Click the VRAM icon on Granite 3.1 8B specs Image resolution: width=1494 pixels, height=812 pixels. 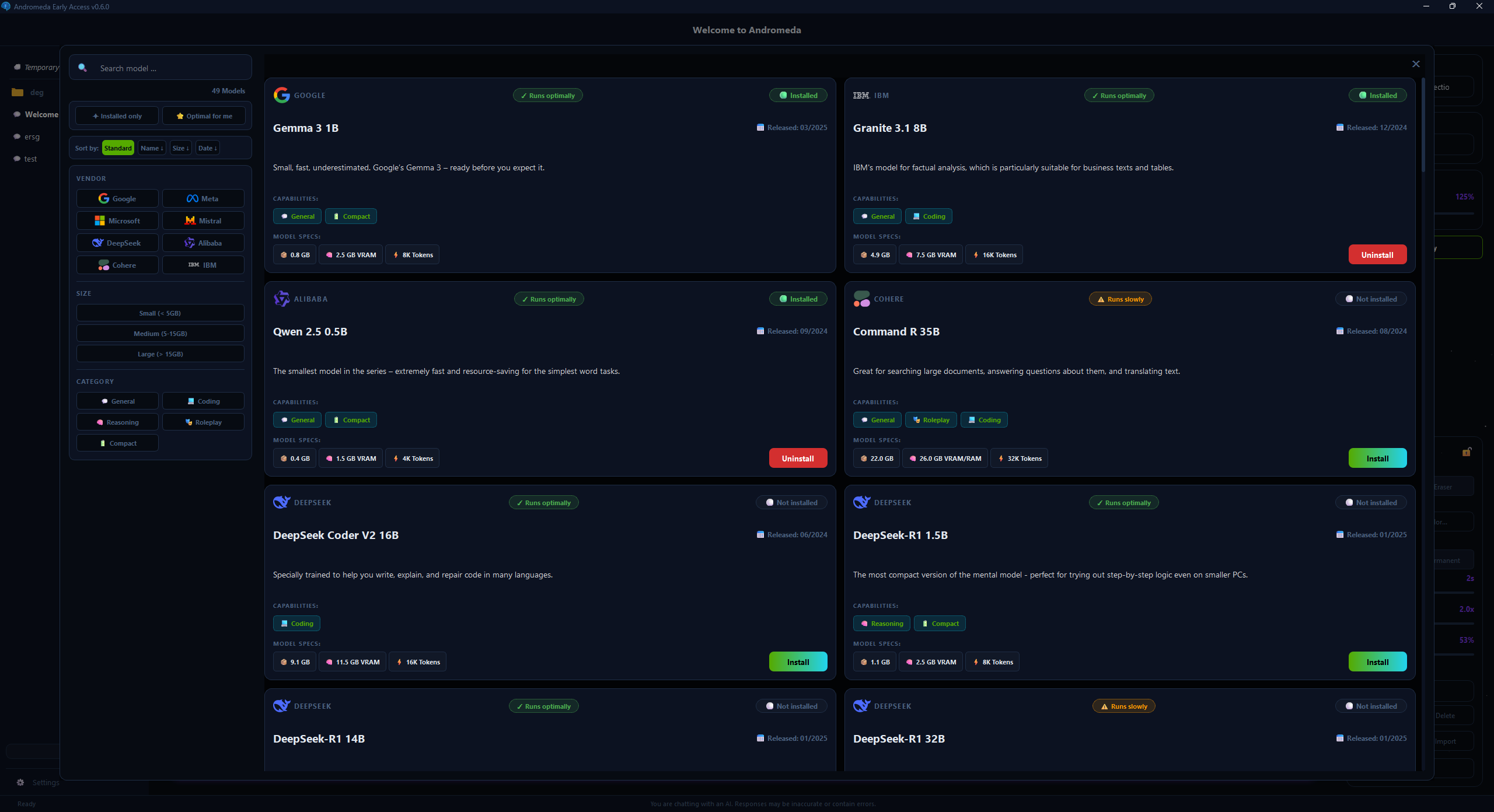tap(909, 255)
